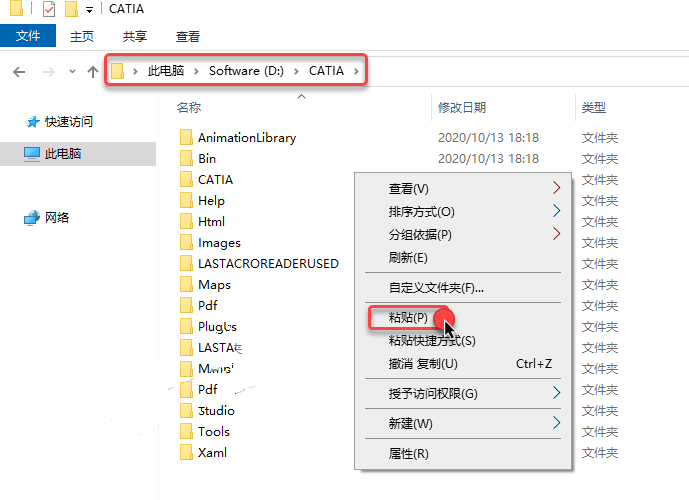Select the Studio folder icon
The image size is (689, 500).
(x=186, y=410)
